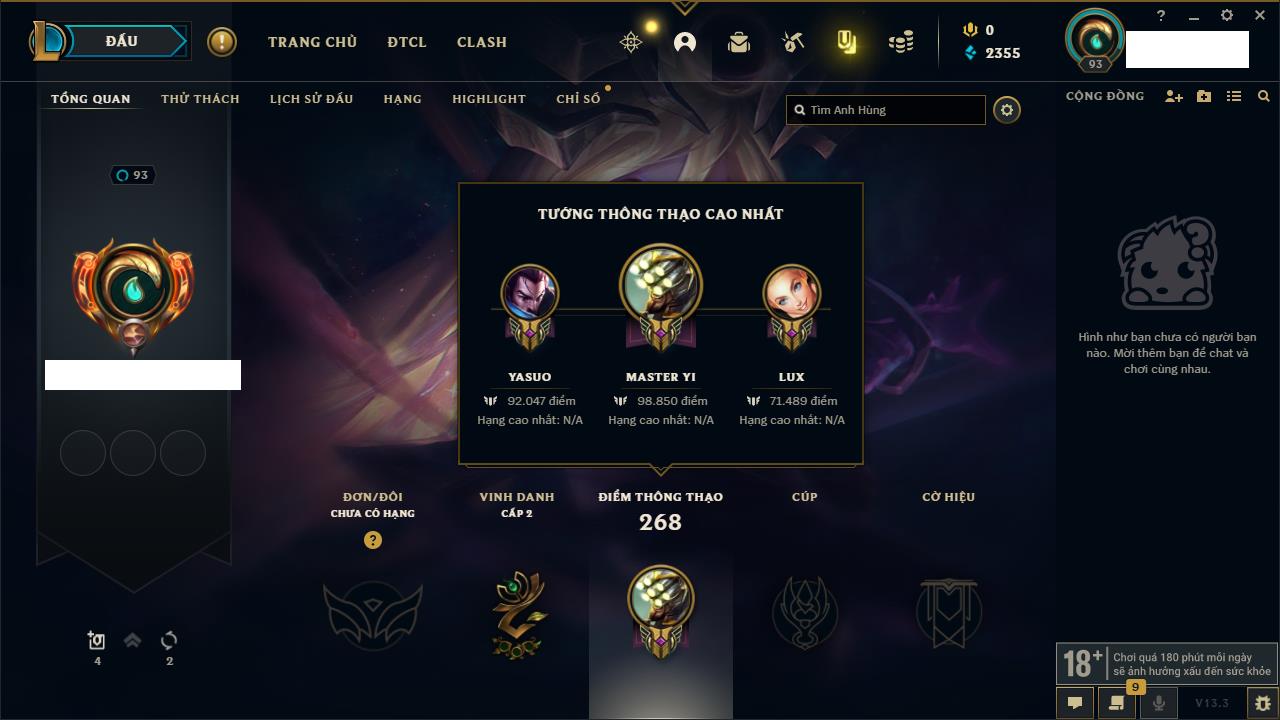Expand the chevron arrow at top center
1280x720 pixels.
[x=684, y=8]
